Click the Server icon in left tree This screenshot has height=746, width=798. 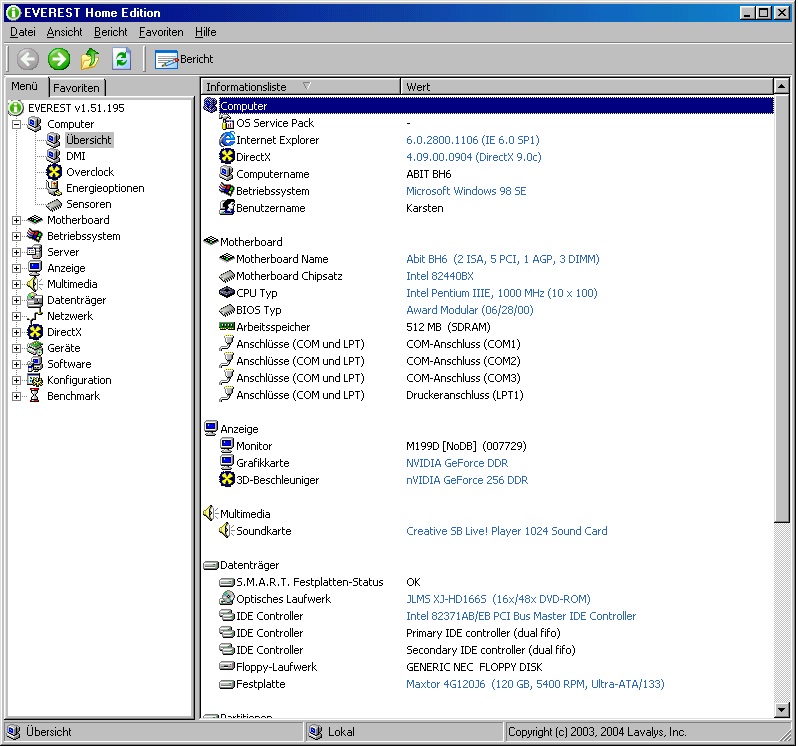pyautogui.click(x=35, y=252)
